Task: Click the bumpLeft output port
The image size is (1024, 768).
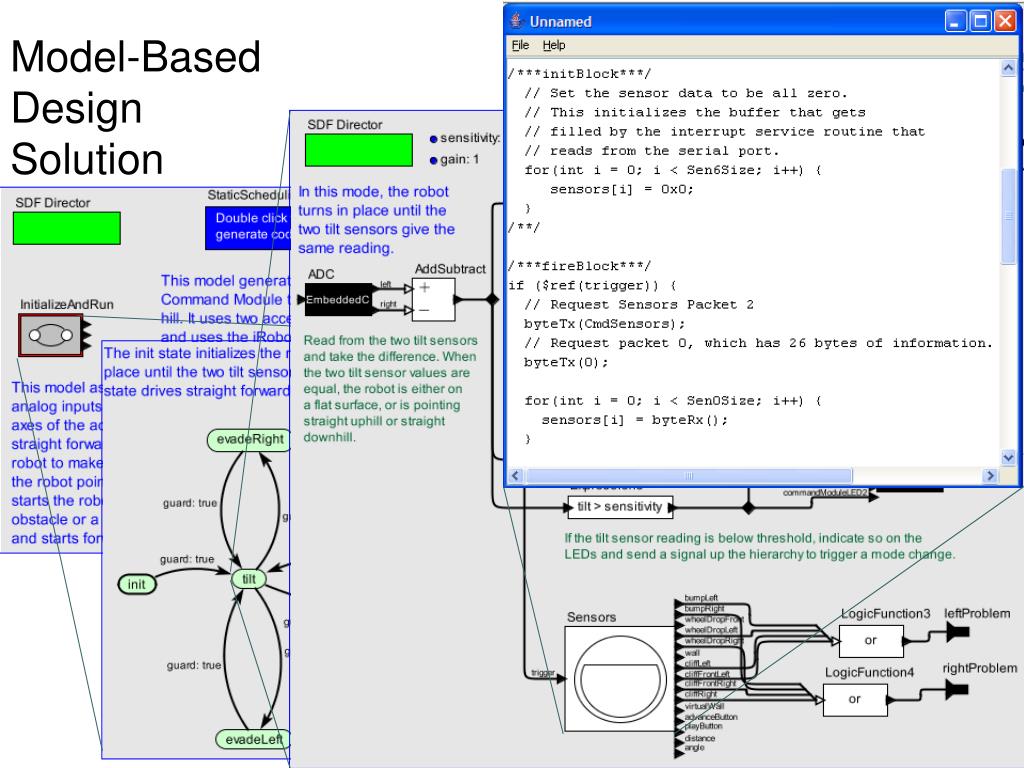Action: (x=679, y=605)
